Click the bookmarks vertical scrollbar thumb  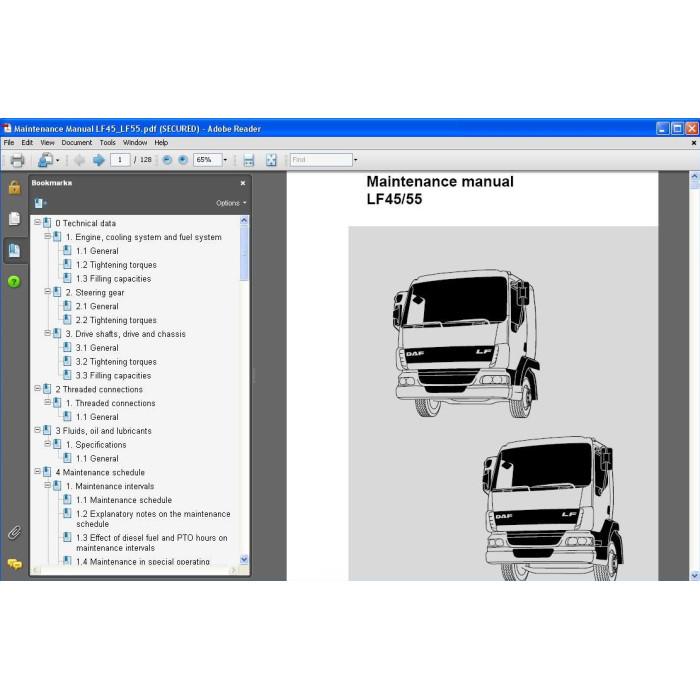(244, 253)
